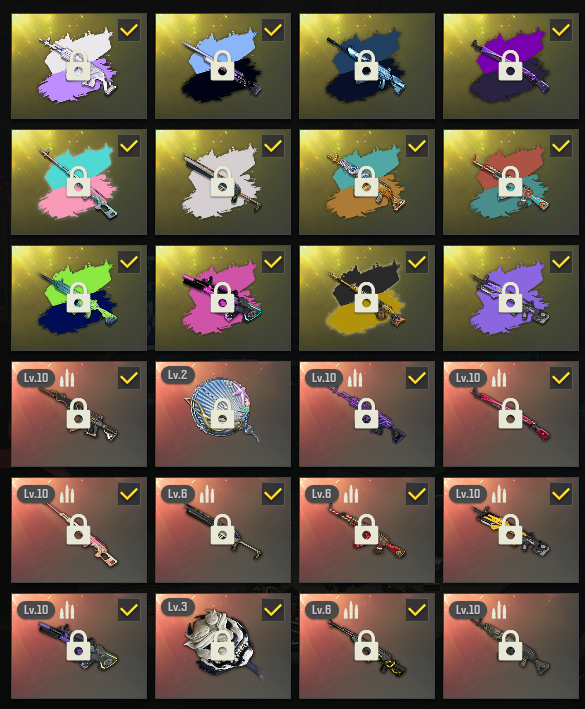Click the lock on the Lv.3 white mask item
Viewport: 585px width, 709px height.
tap(222, 646)
